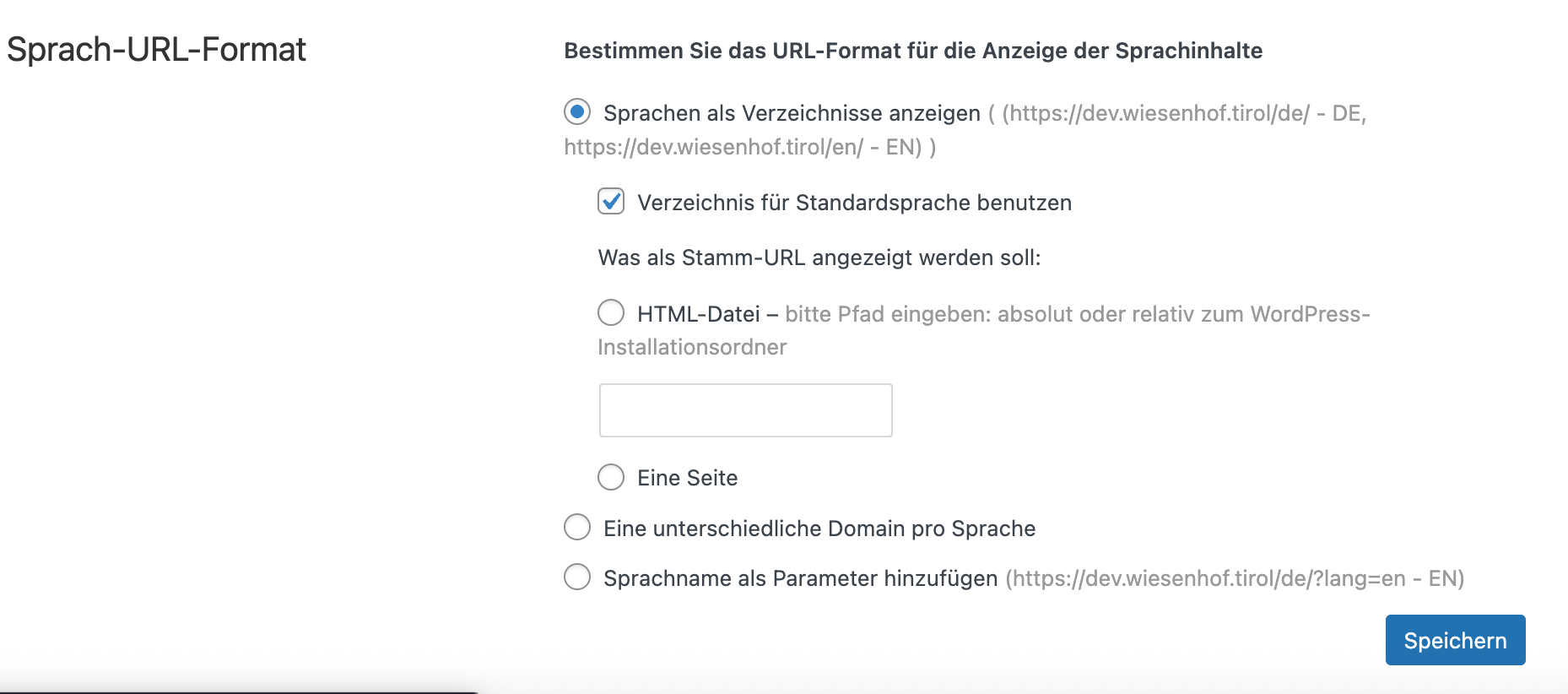Viewport: 1568px width, 694px height.
Task: Select "Sprachen als Verzeichnisse anzeigen" radio button
Action: (x=577, y=111)
